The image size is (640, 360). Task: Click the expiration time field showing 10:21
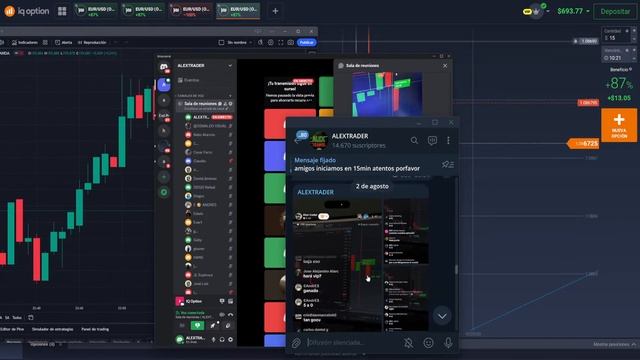pyautogui.click(x=616, y=55)
